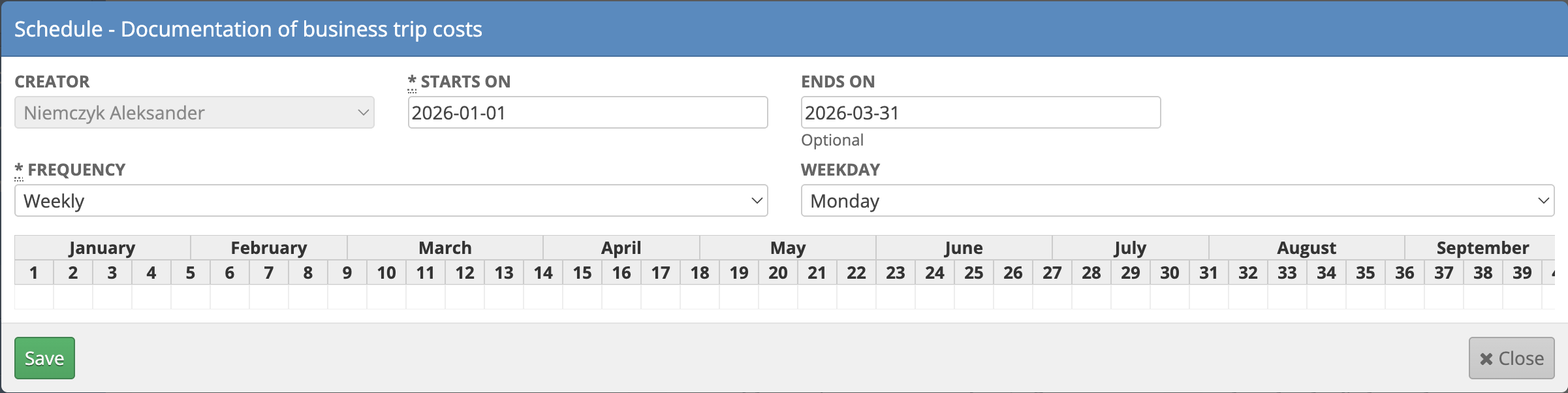Toggle the schedule cell under week 27

click(x=1052, y=297)
